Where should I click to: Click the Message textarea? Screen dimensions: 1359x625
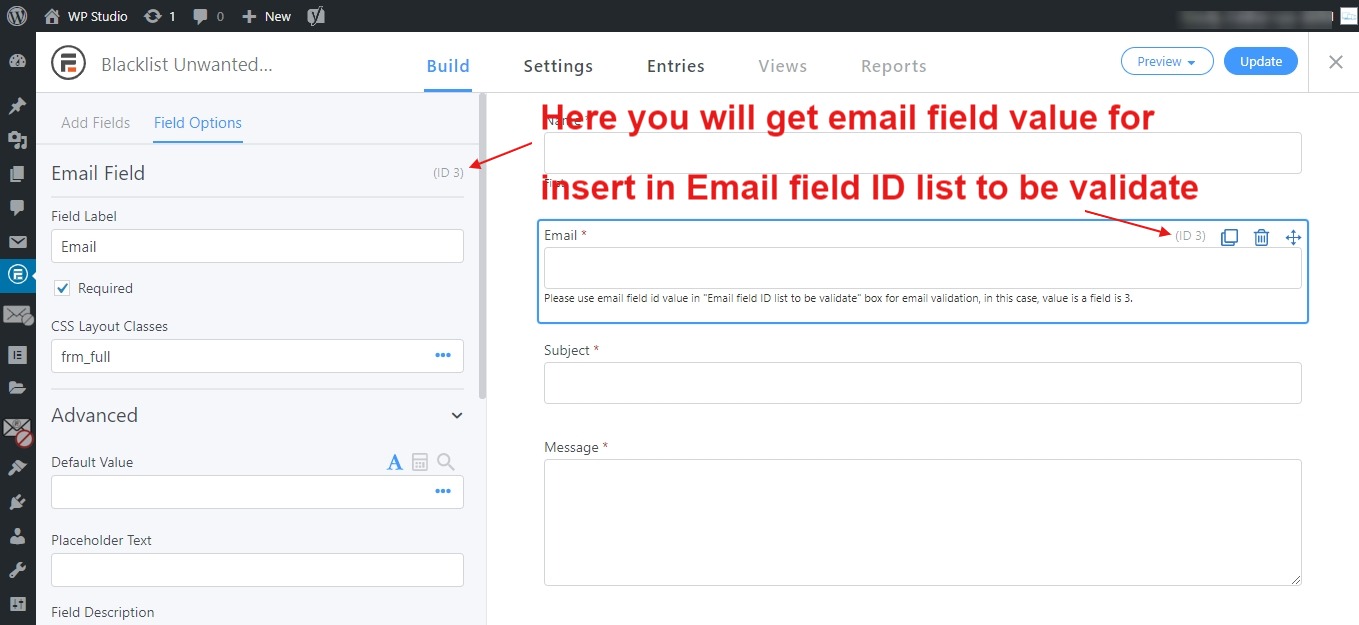(x=922, y=522)
